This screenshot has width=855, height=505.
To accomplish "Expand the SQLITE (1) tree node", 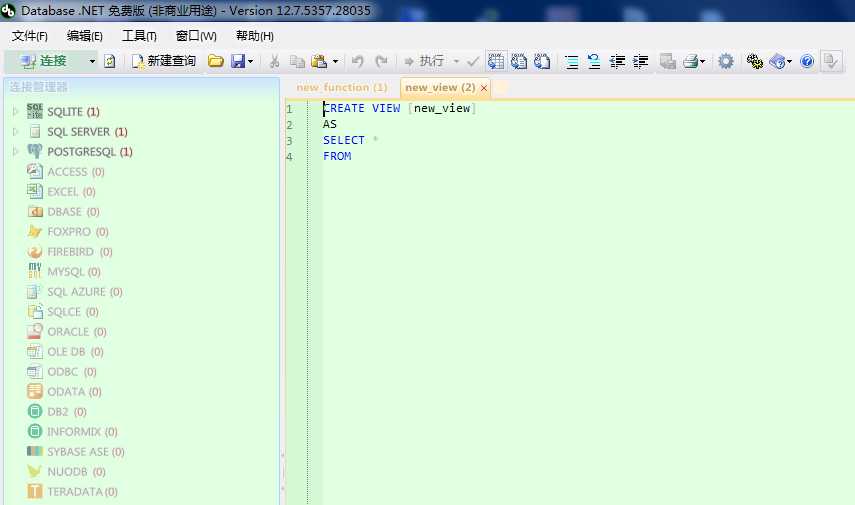I will (x=15, y=111).
